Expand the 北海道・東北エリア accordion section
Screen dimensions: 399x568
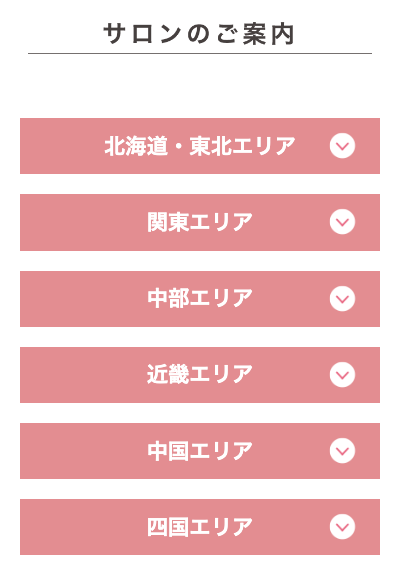pos(200,146)
